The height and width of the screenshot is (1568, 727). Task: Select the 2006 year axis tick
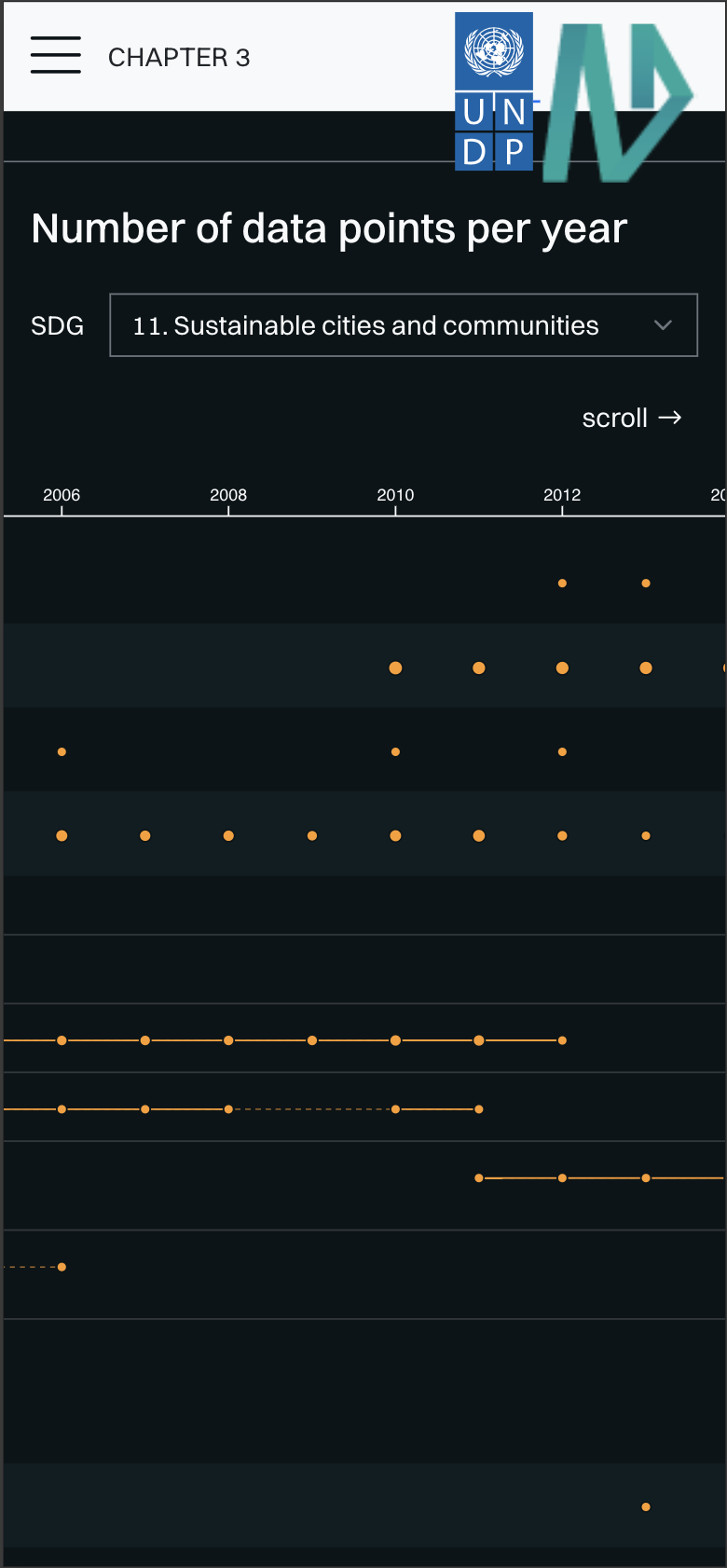62,495
